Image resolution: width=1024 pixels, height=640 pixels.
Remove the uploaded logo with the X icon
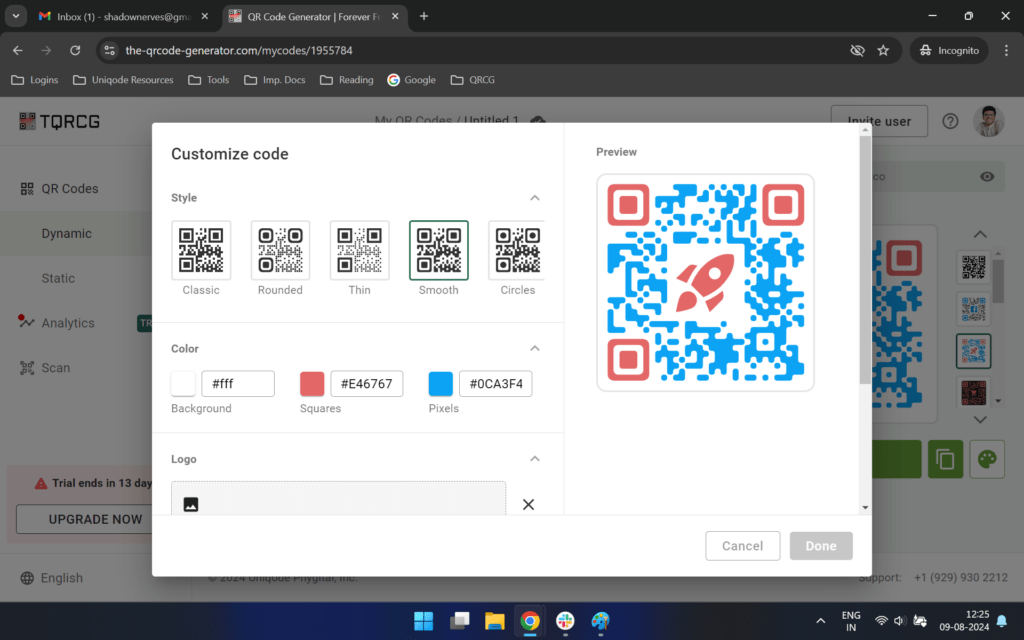click(528, 505)
